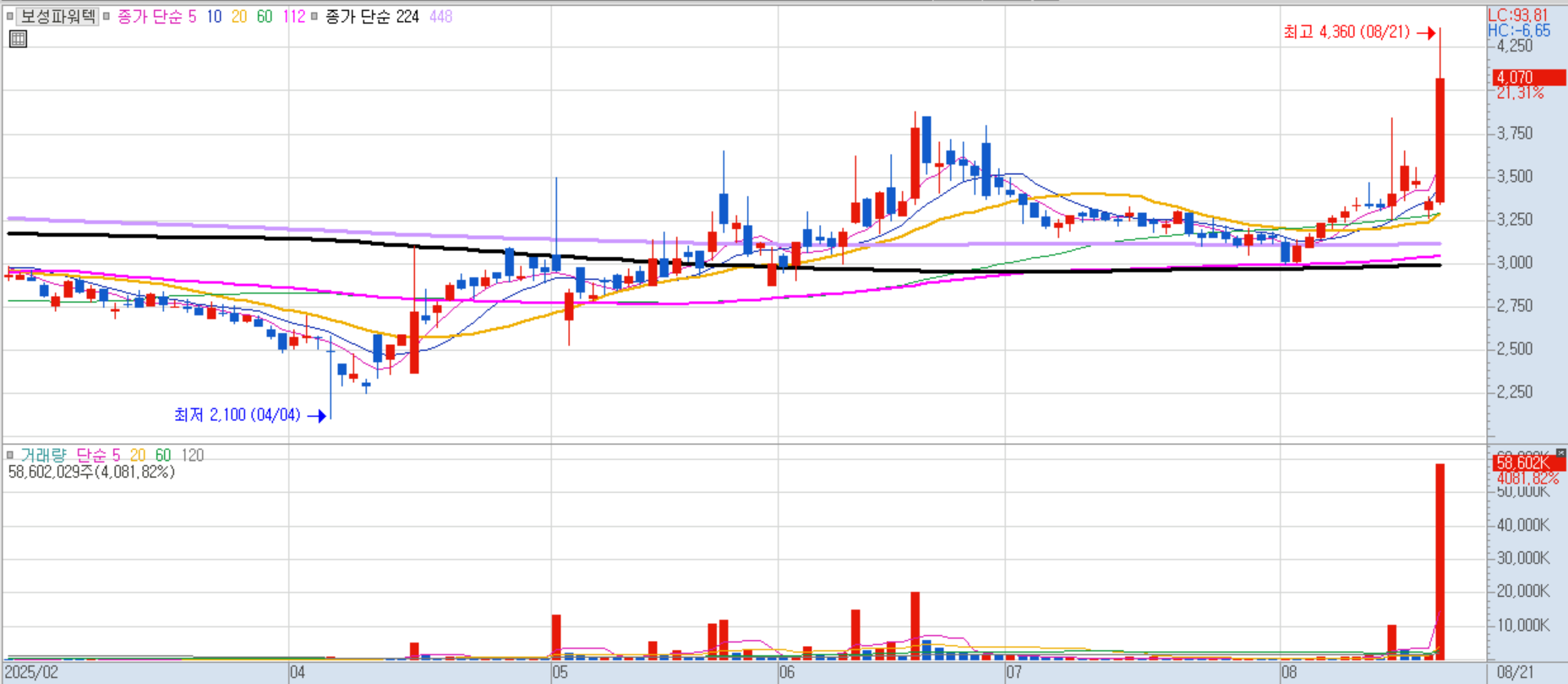Click the red 58,602K volume tag

1530,462
